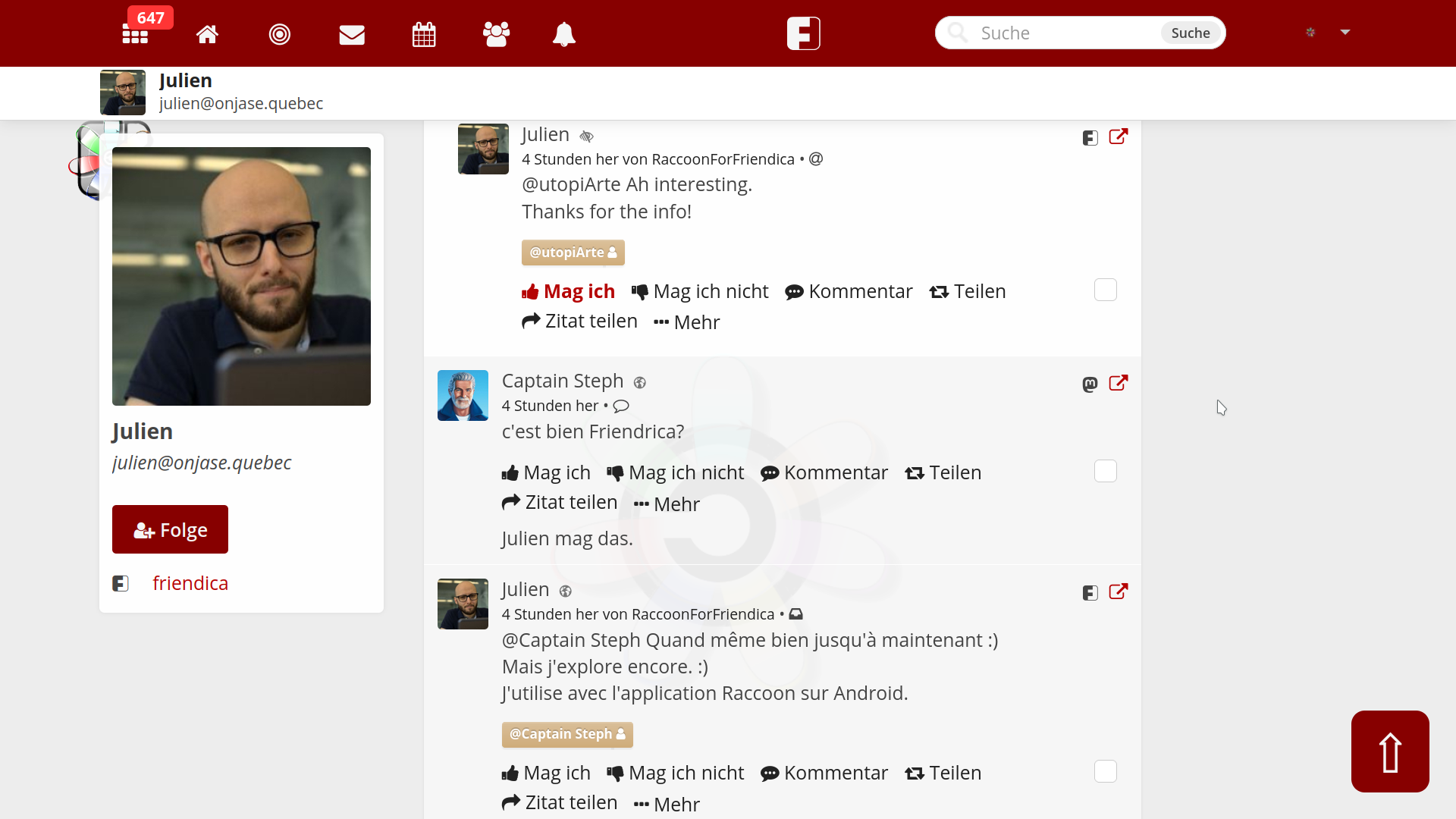Toggle Mag ich on the utopiArte reply

pyautogui.click(x=568, y=291)
